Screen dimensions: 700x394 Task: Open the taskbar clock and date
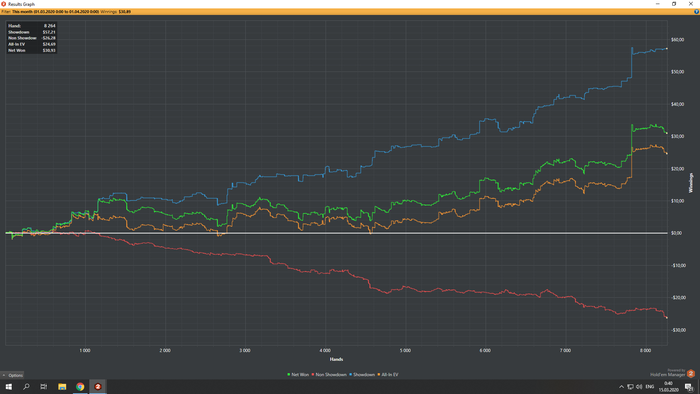point(668,387)
